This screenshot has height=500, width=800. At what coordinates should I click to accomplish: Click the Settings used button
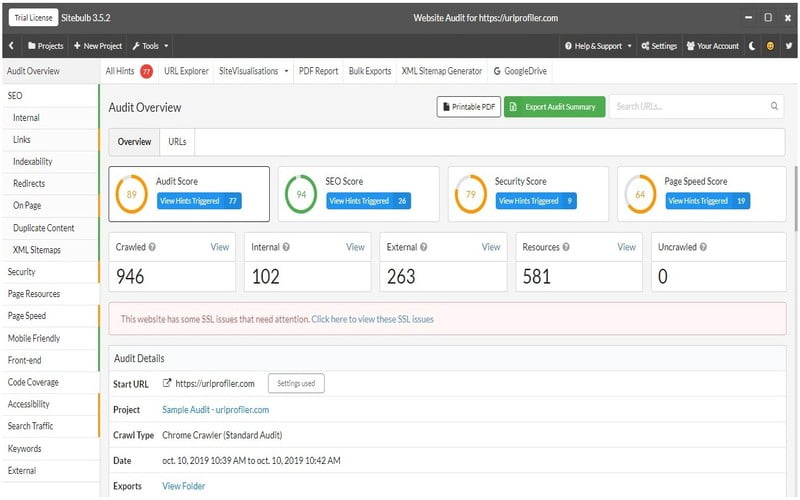[x=296, y=384]
